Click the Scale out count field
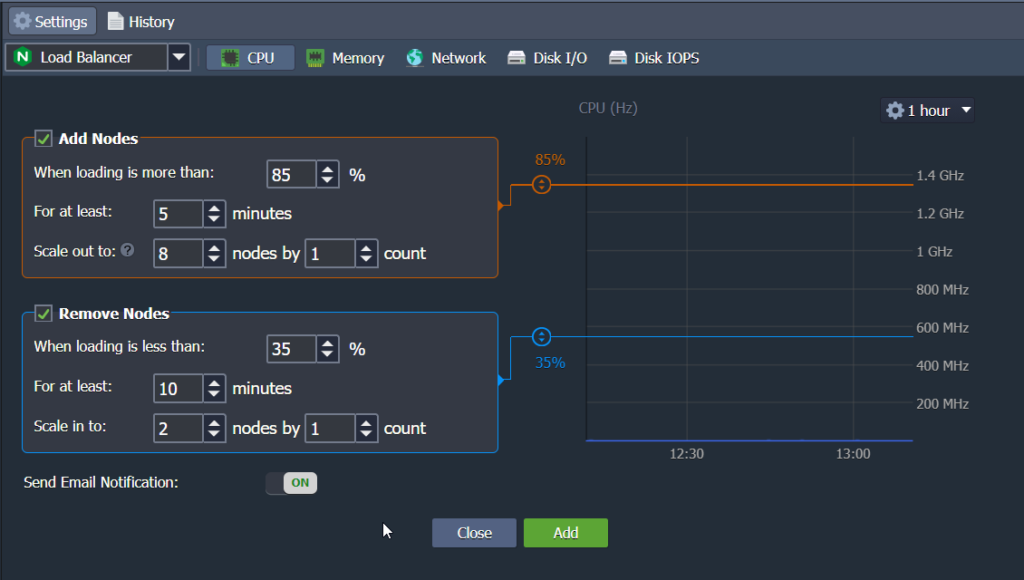Image resolution: width=1024 pixels, height=580 pixels. [330, 253]
